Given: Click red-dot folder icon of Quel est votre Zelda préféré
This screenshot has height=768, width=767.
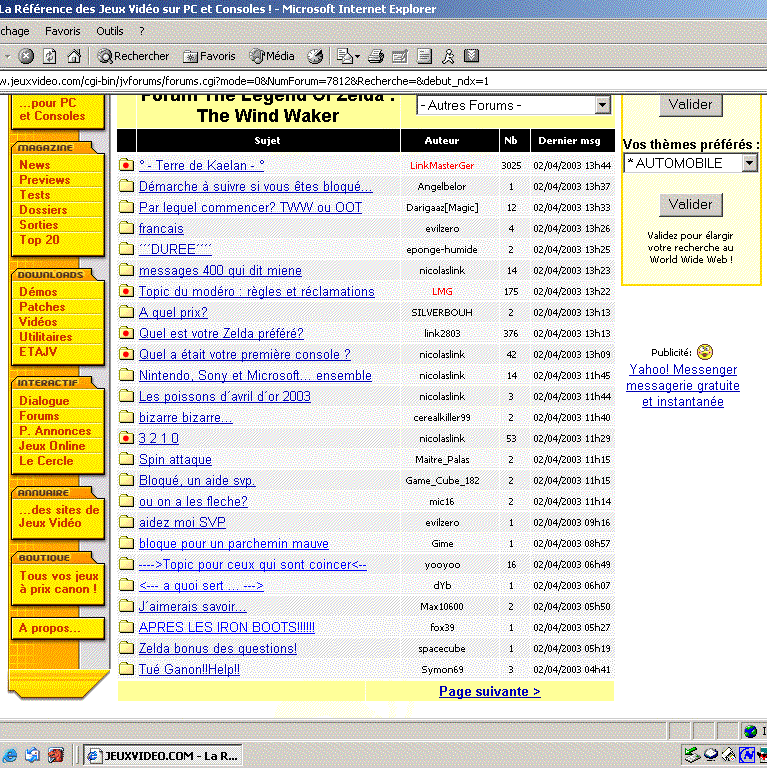Looking at the screenshot, I should [x=126, y=333].
